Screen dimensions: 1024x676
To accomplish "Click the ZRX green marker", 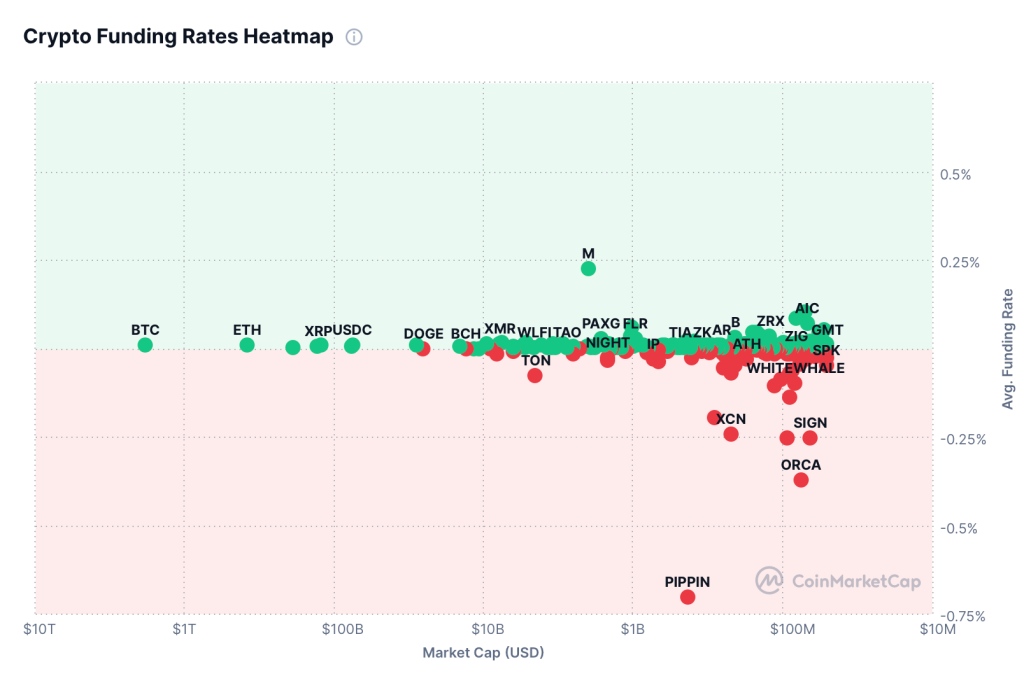I will coord(769,333).
